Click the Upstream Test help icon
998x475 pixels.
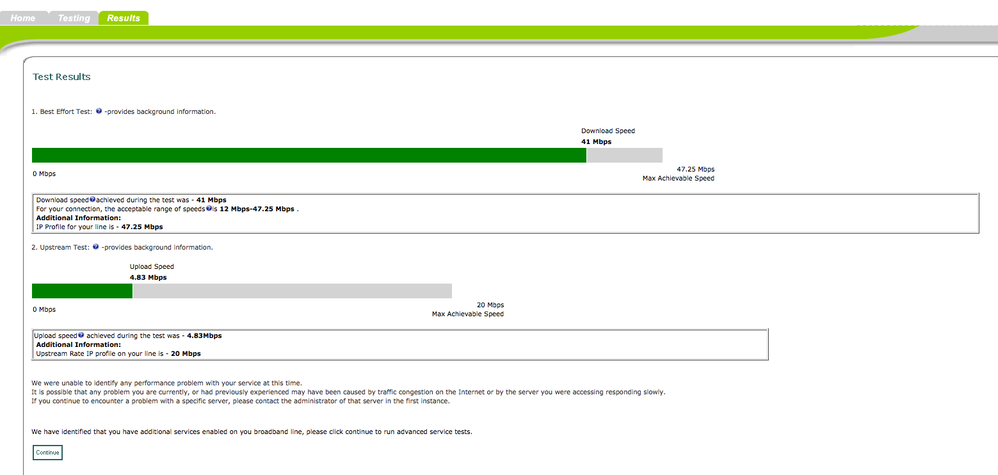(95, 246)
